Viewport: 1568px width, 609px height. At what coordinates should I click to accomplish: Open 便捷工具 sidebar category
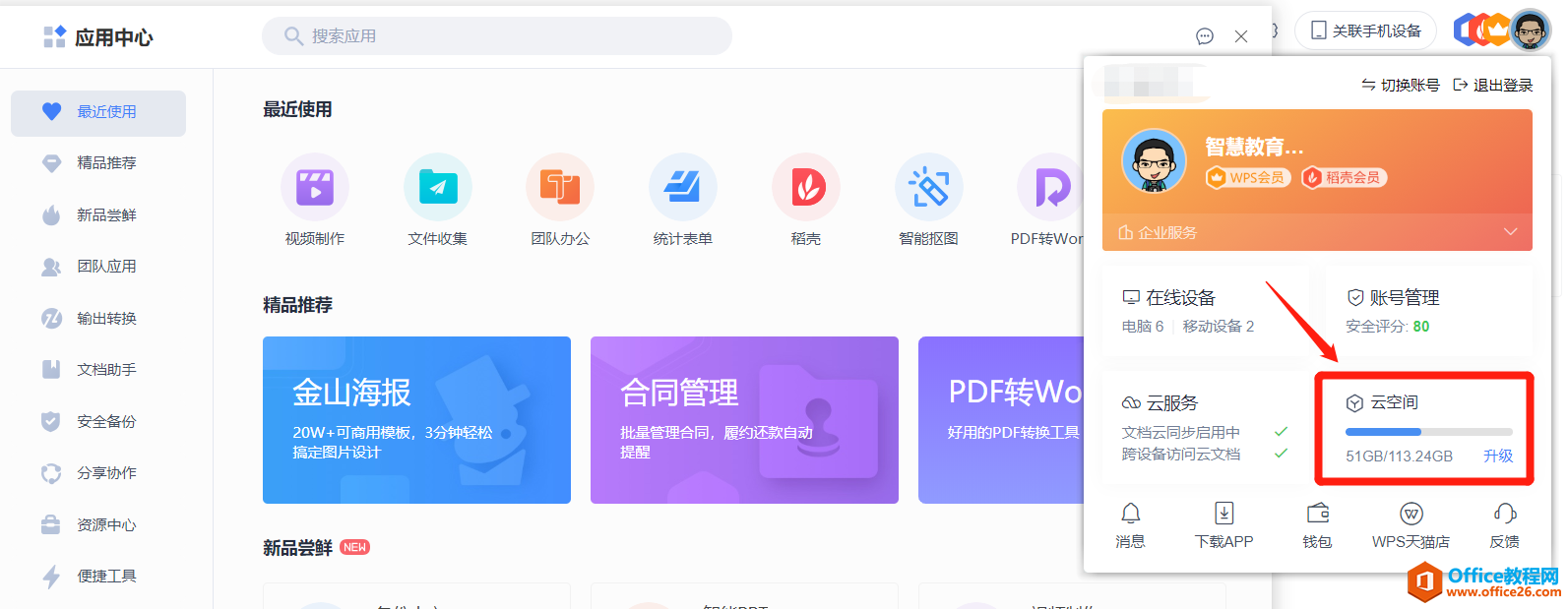coord(98,577)
